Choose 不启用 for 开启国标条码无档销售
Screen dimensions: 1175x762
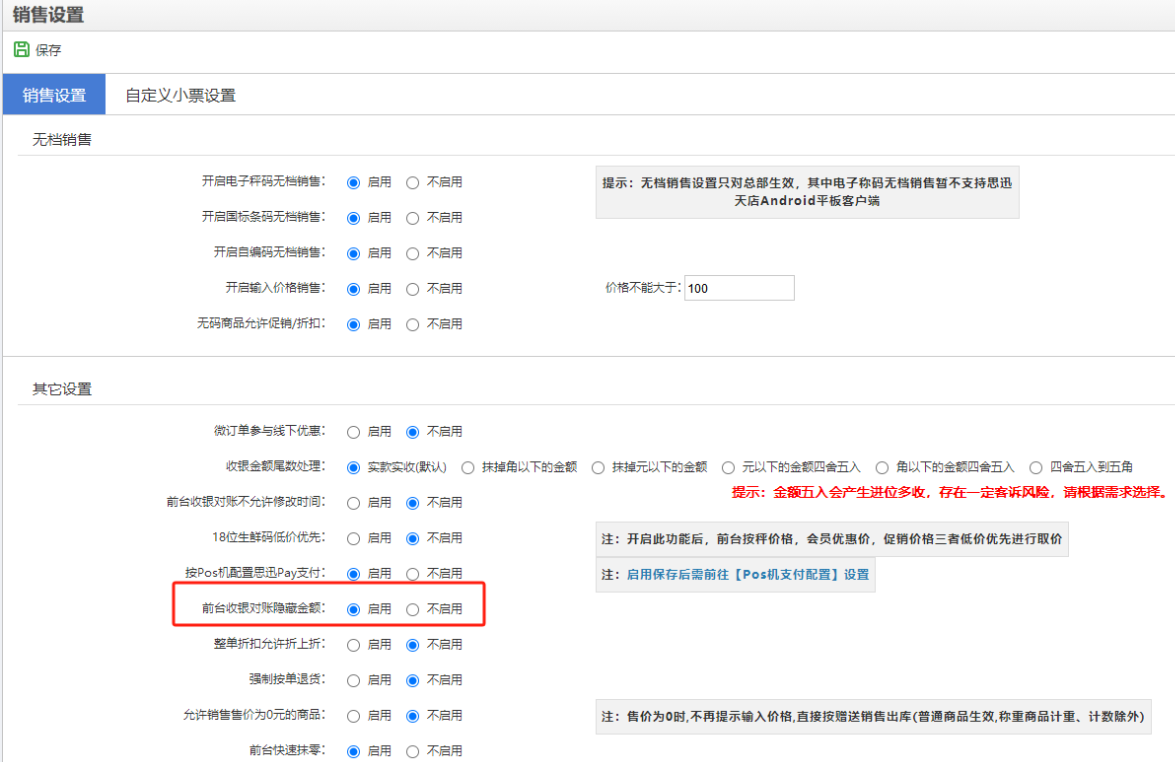(412, 218)
